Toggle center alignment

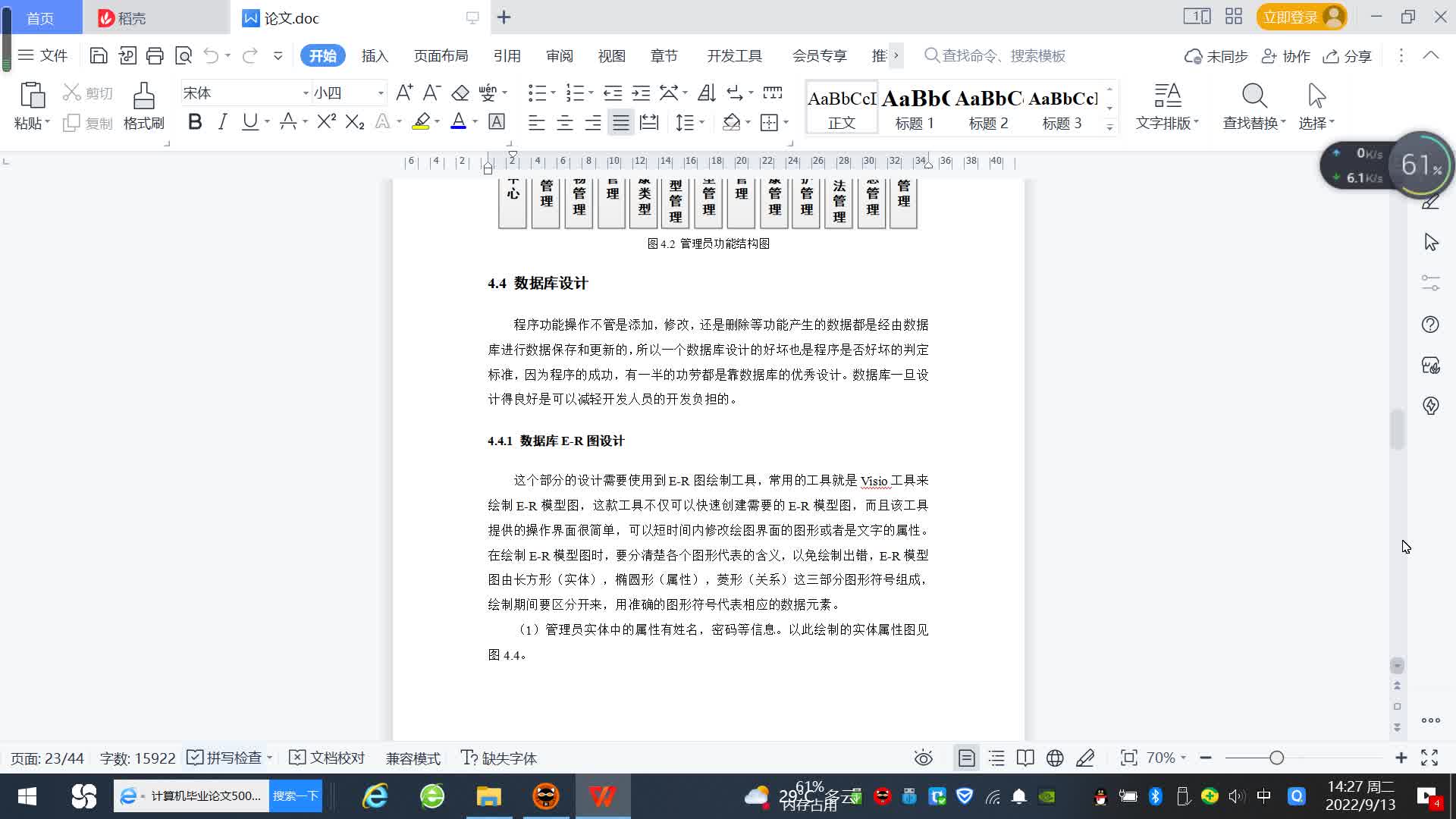tap(564, 122)
